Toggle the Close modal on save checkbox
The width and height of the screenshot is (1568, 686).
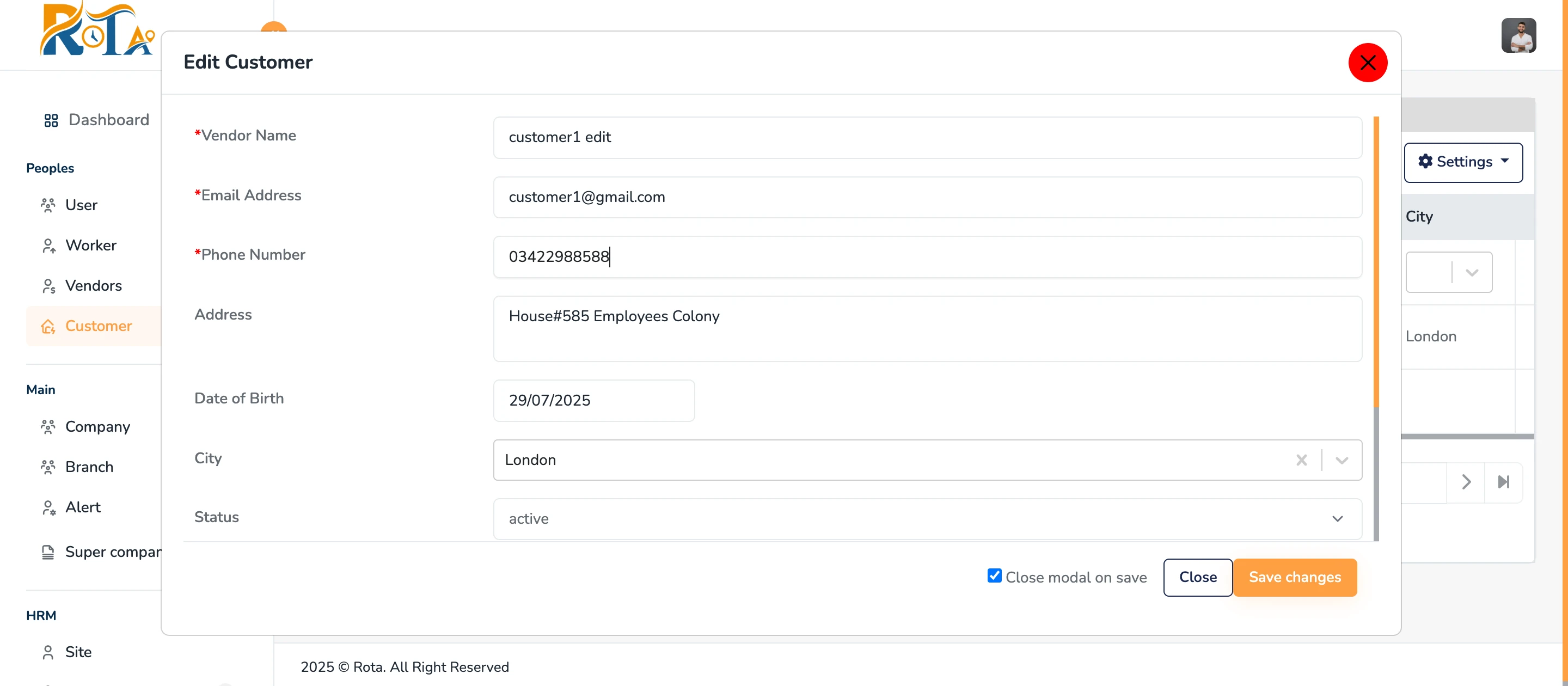point(994,576)
